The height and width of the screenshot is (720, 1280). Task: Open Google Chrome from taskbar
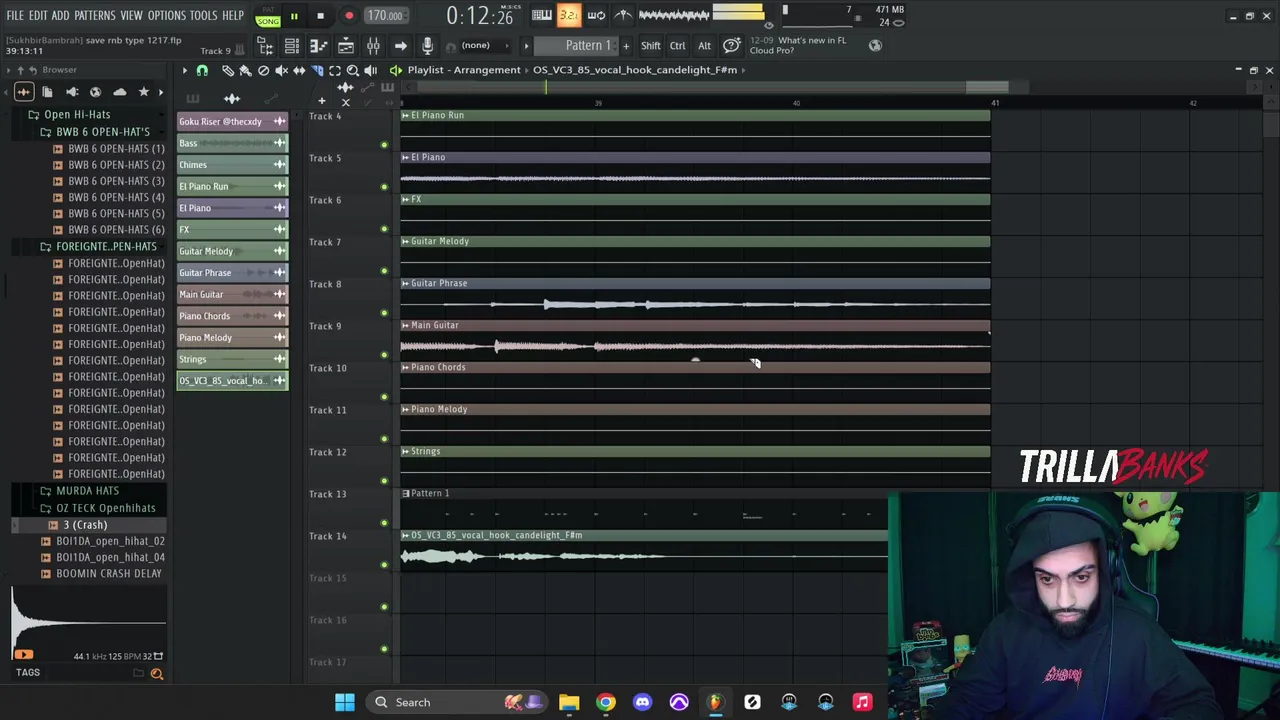point(605,702)
